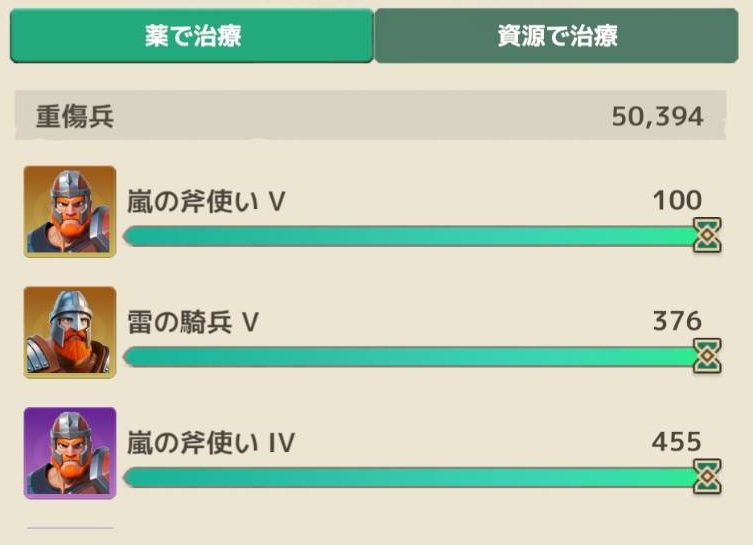The image size is (753, 545).
Task: Edit the 100 heal count value
Action: pos(676,200)
